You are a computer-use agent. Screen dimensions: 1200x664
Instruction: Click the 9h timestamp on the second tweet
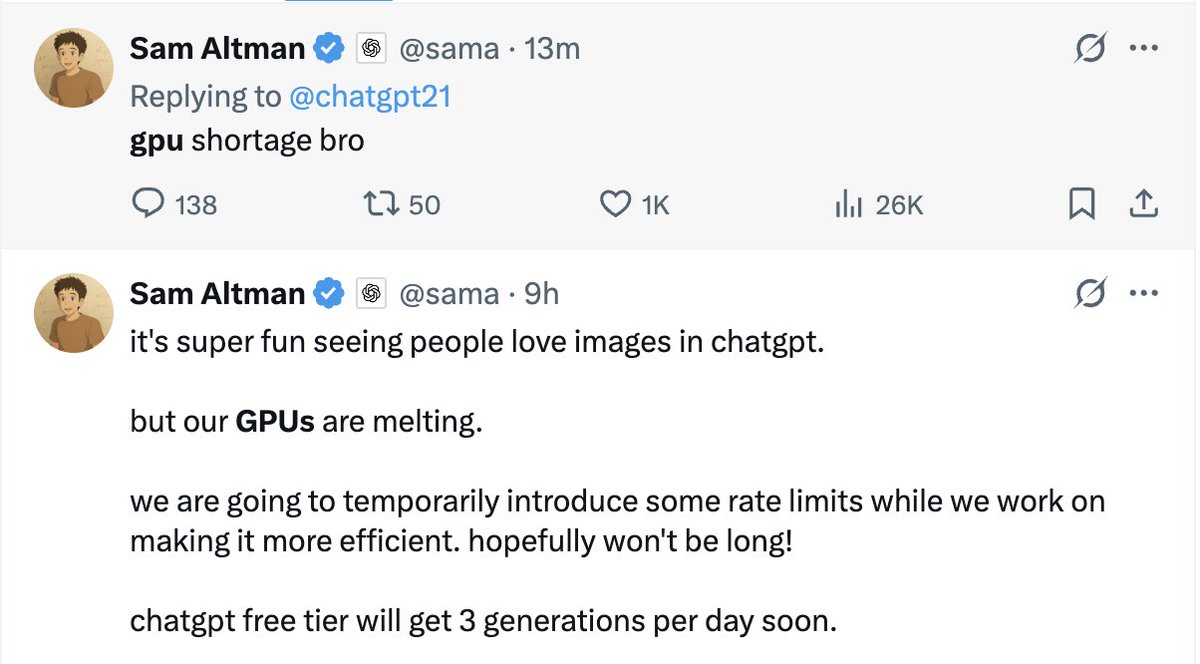coord(541,294)
